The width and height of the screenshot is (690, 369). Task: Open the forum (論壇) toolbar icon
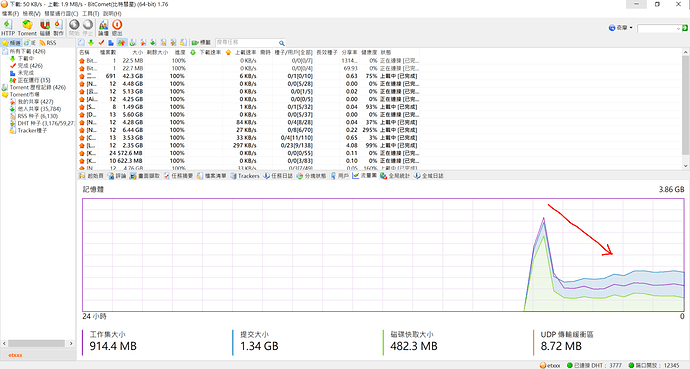point(103,27)
